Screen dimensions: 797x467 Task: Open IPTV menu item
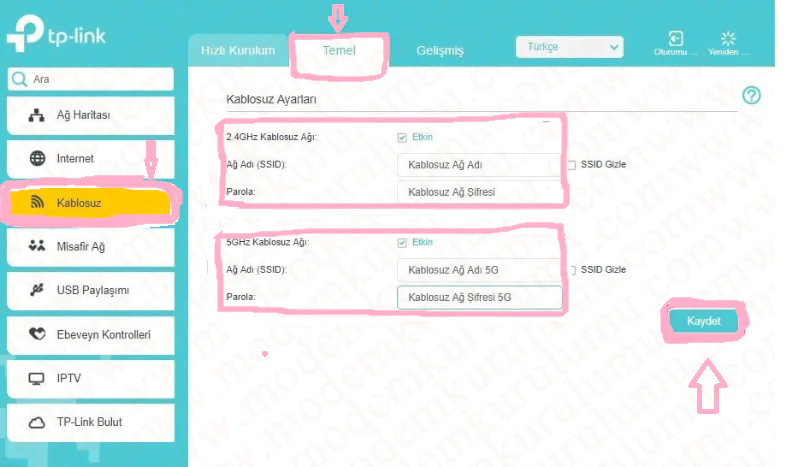click(90, 379)
